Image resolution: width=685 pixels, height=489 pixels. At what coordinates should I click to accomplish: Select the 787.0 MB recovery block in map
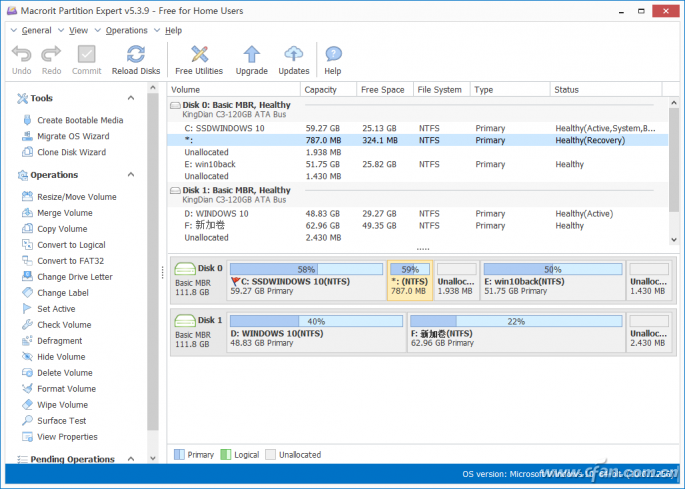coord(410,280)
